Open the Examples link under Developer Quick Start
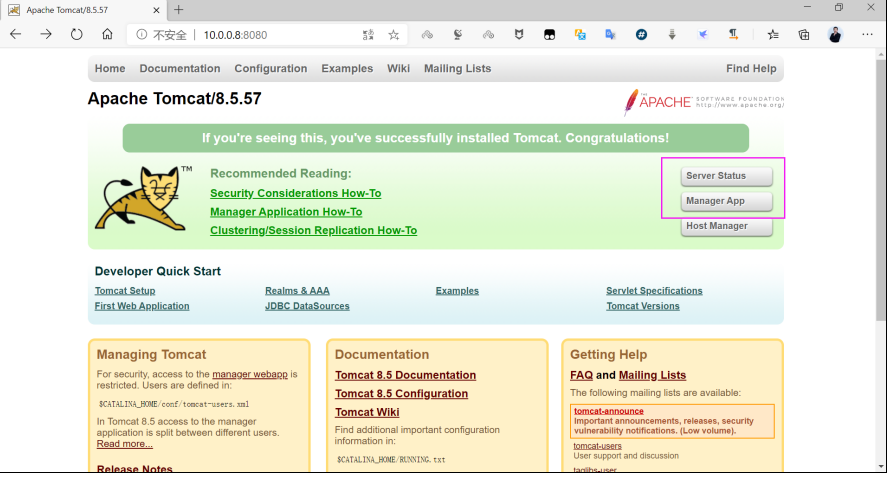The image size is (890, 488). [457, 291]
